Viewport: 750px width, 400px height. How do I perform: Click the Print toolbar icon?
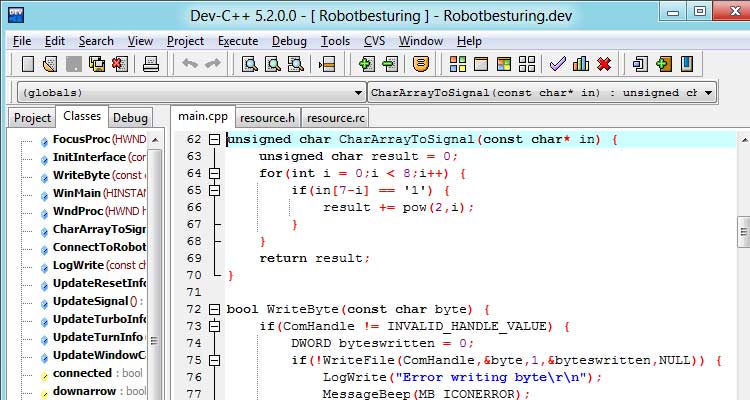[151, 64]
